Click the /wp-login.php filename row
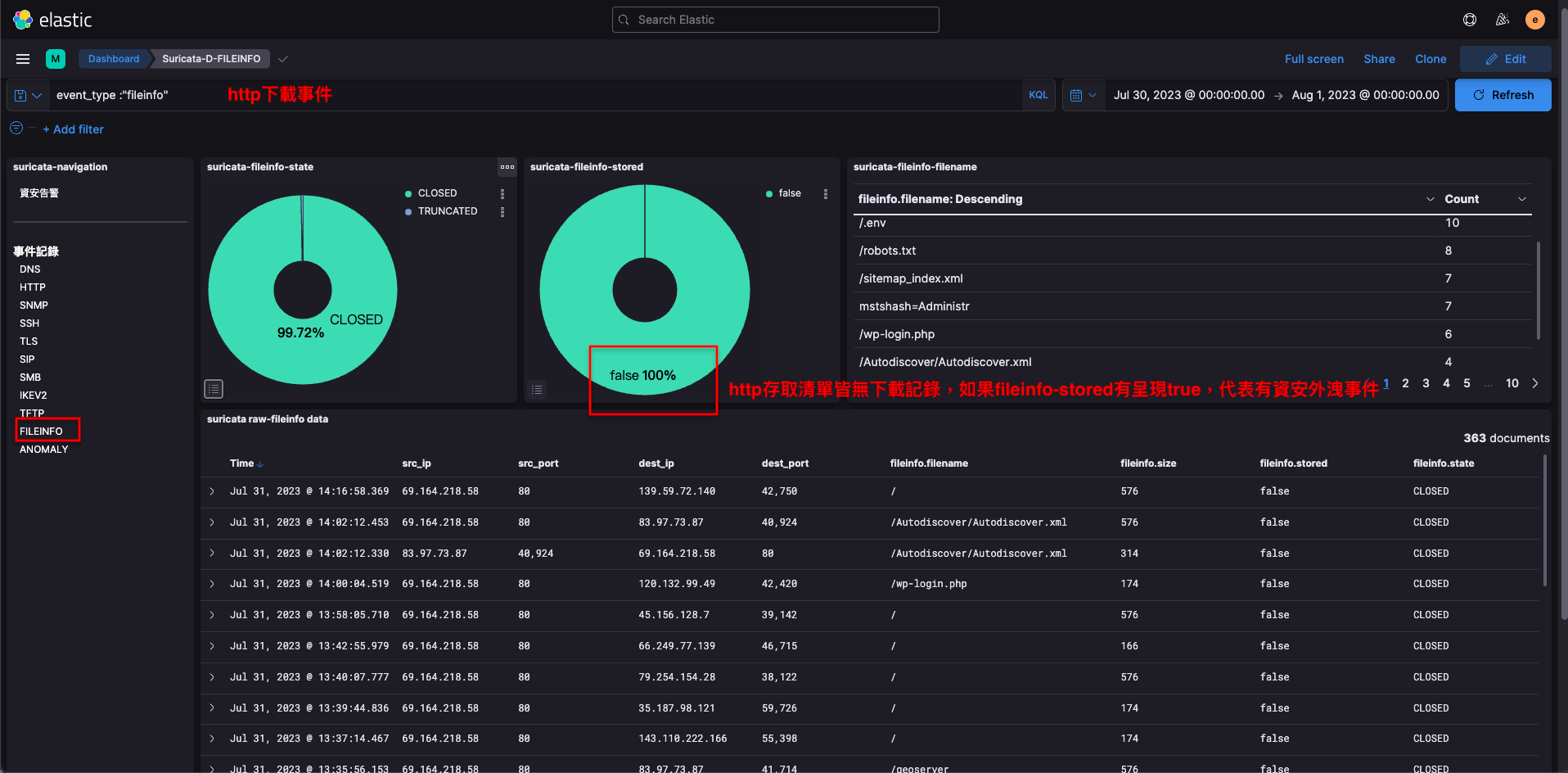Image resolution: width=1568 pixels, height=773 pixels. (x=1192, y=334)
